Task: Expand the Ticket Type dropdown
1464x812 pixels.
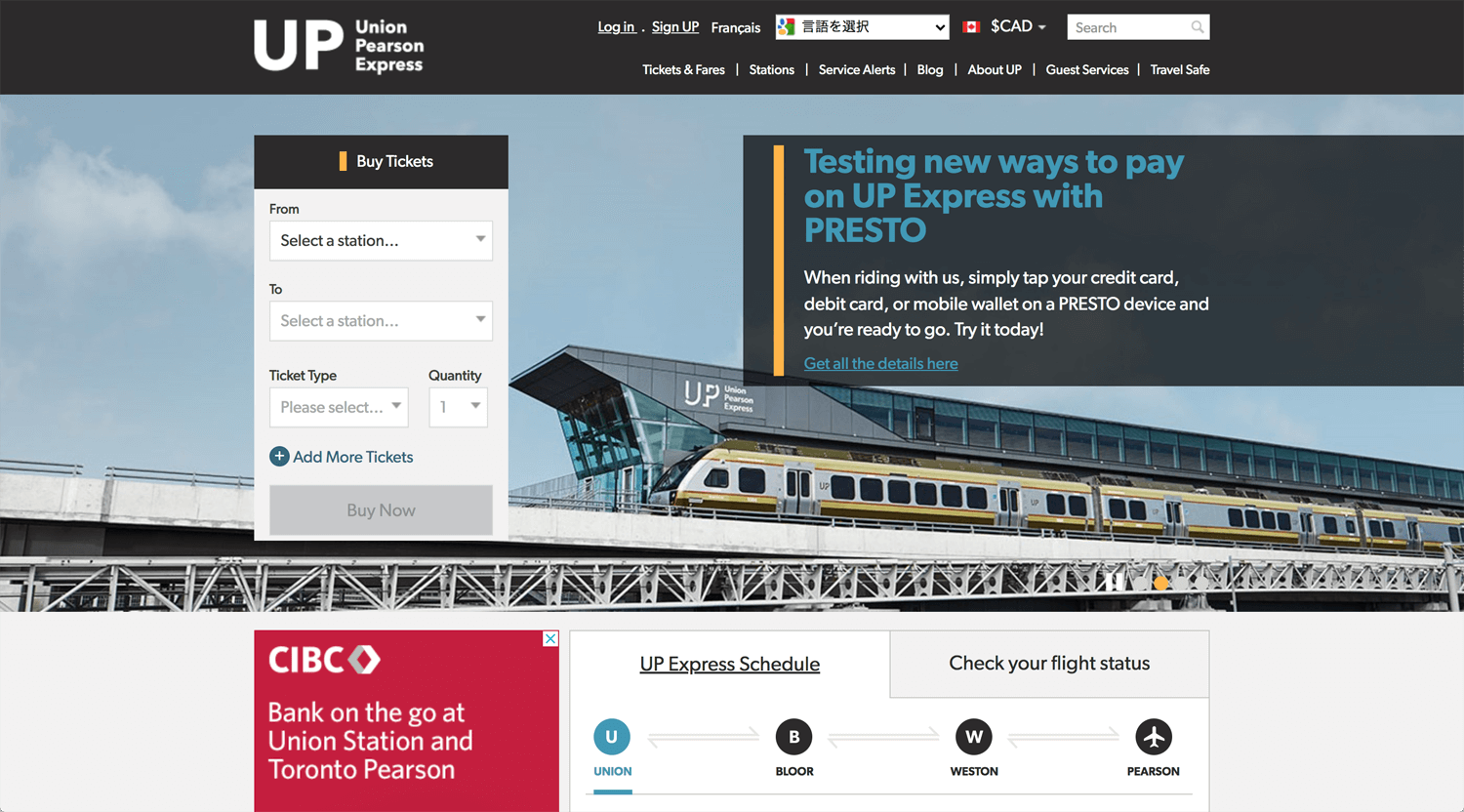Action: 339,407
